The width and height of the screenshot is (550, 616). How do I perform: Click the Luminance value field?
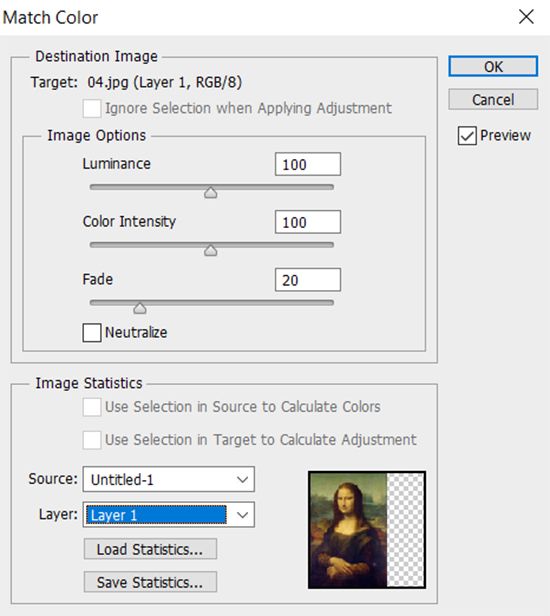308,164
